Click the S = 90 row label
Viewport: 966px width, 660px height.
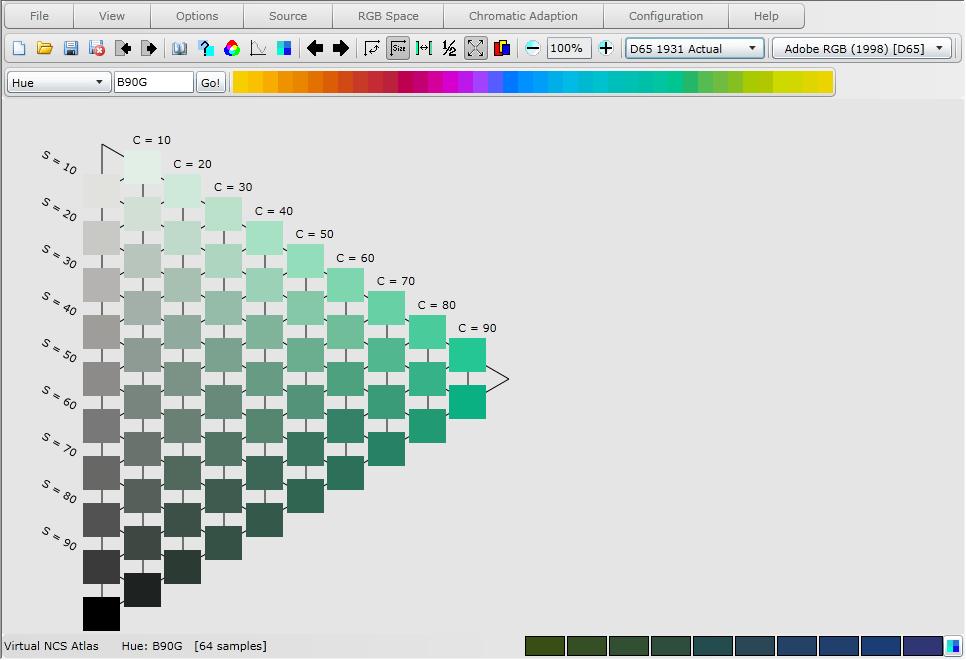pos(60,539)
